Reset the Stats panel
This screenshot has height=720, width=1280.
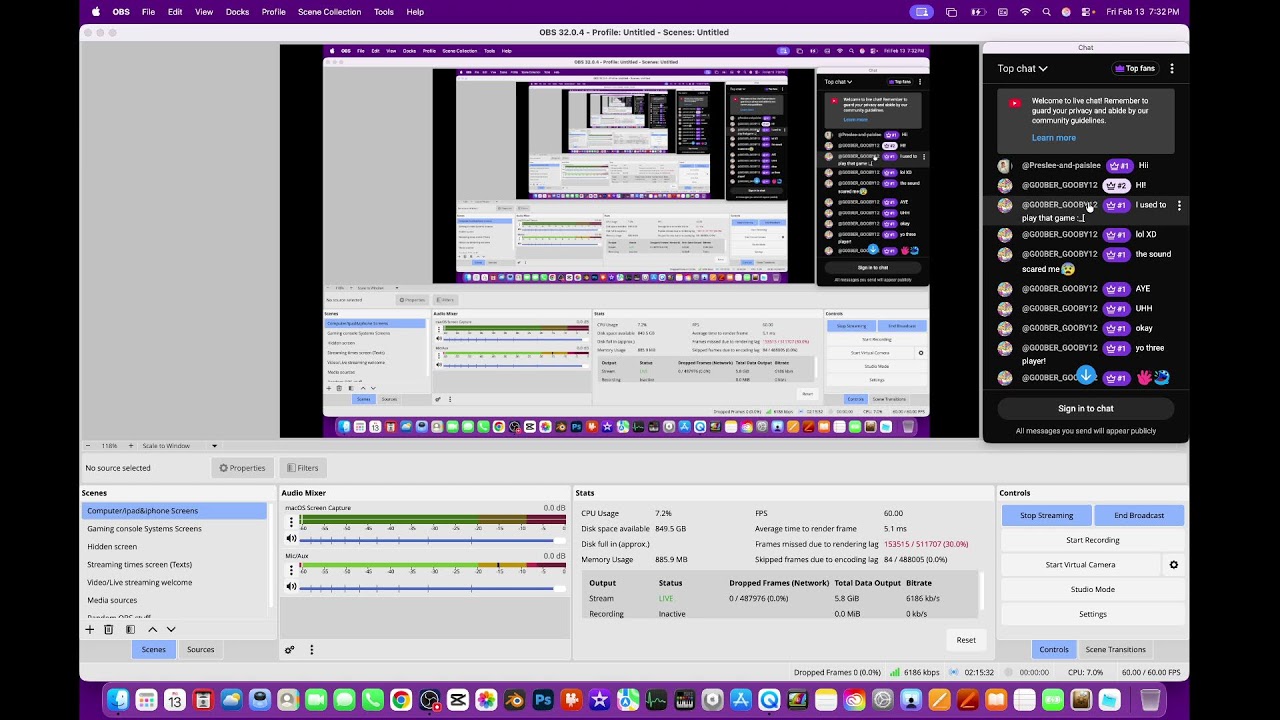966,640
